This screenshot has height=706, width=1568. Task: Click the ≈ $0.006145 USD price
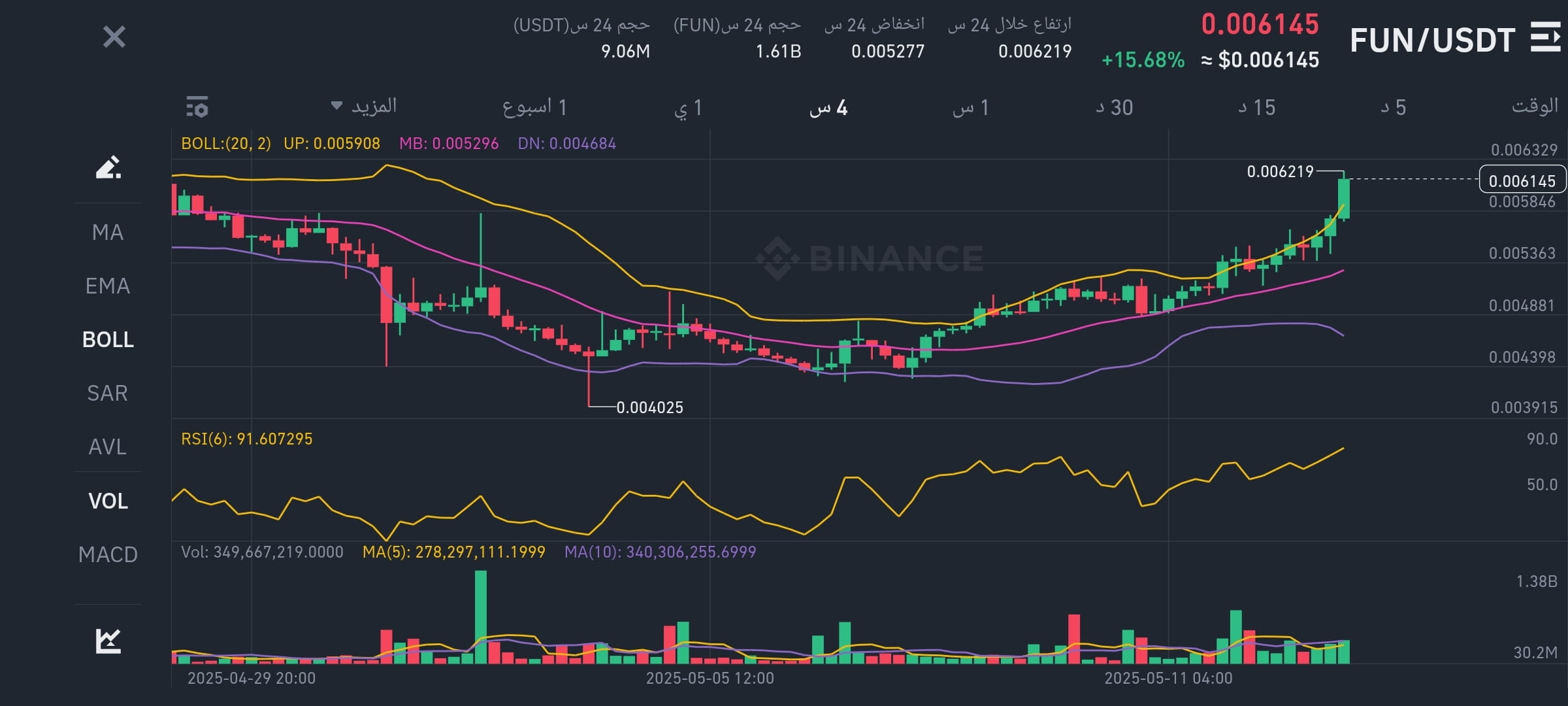1260,60
